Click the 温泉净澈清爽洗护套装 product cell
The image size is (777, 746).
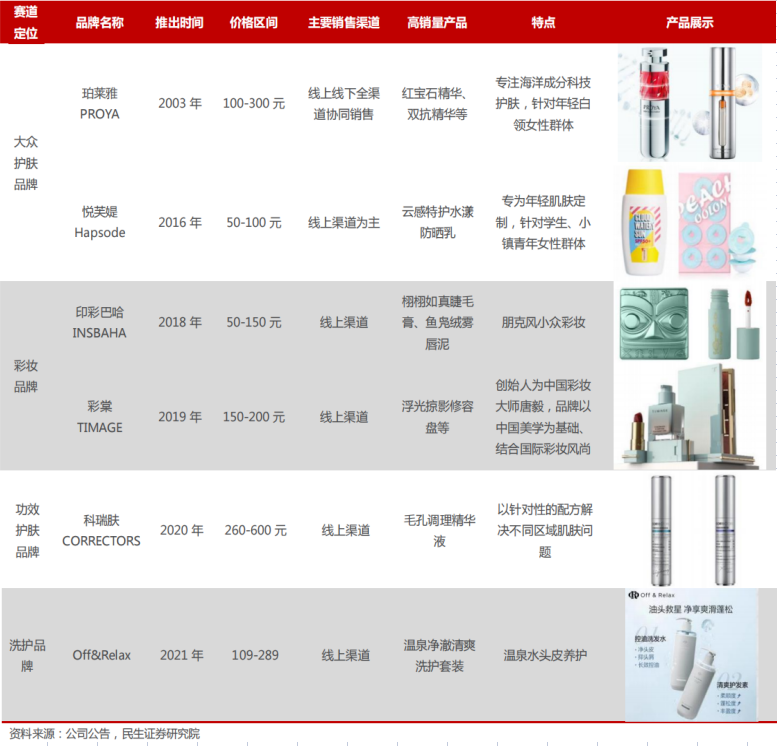tap(440, 655)
